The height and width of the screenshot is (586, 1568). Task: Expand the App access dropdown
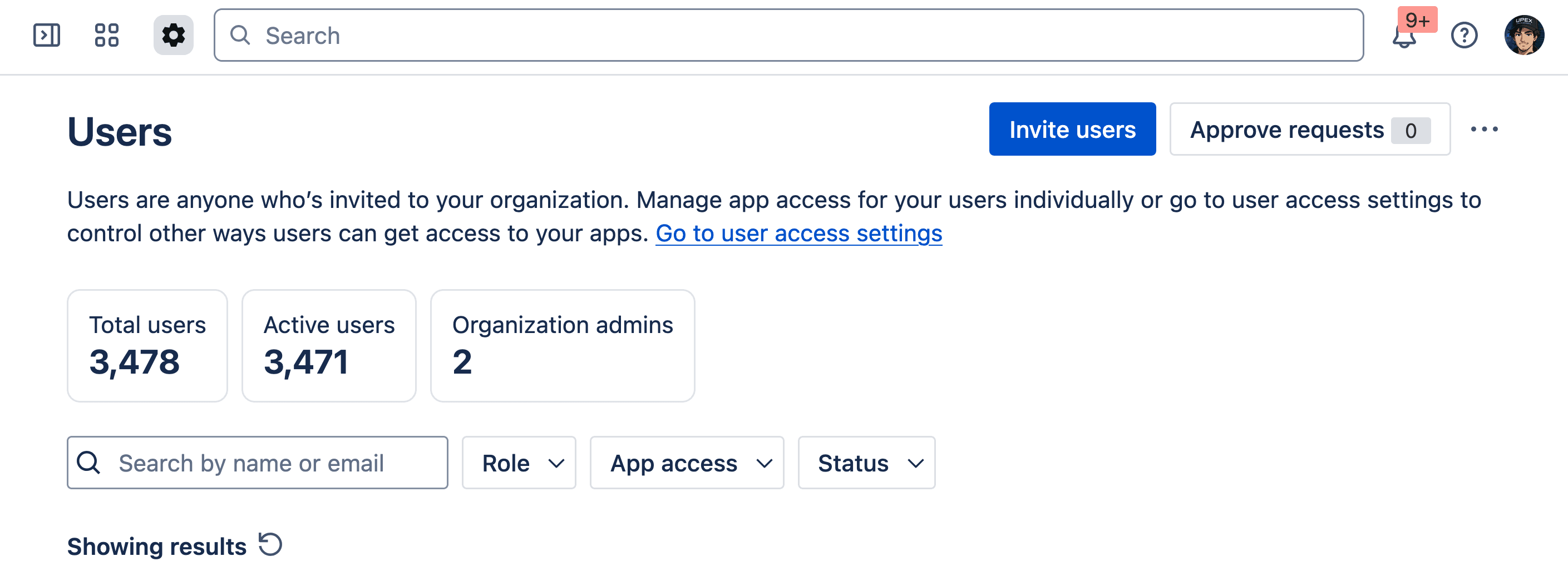pos(687,463)
